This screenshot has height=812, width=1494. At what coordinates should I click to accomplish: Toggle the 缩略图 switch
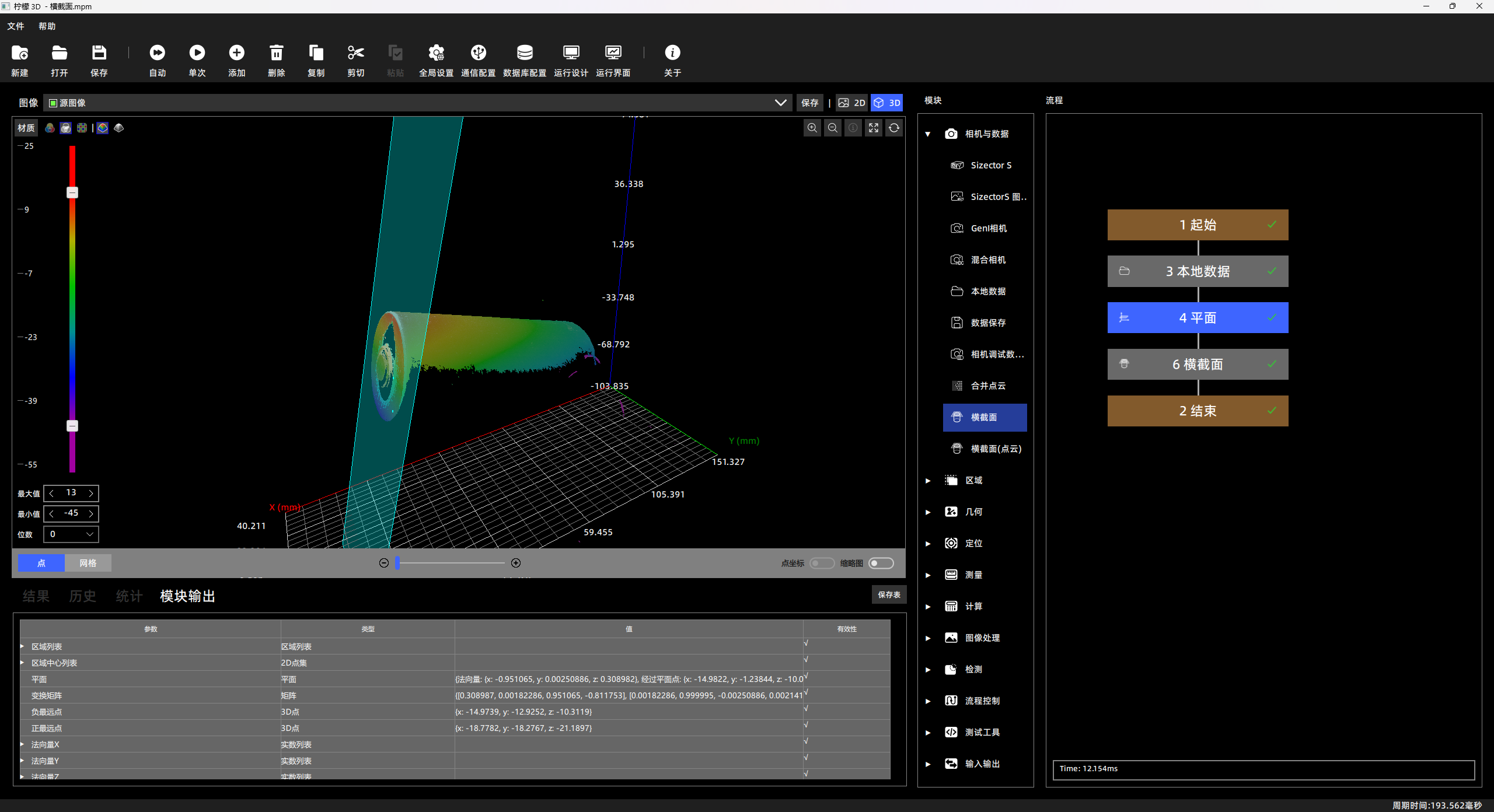point(881,563)
